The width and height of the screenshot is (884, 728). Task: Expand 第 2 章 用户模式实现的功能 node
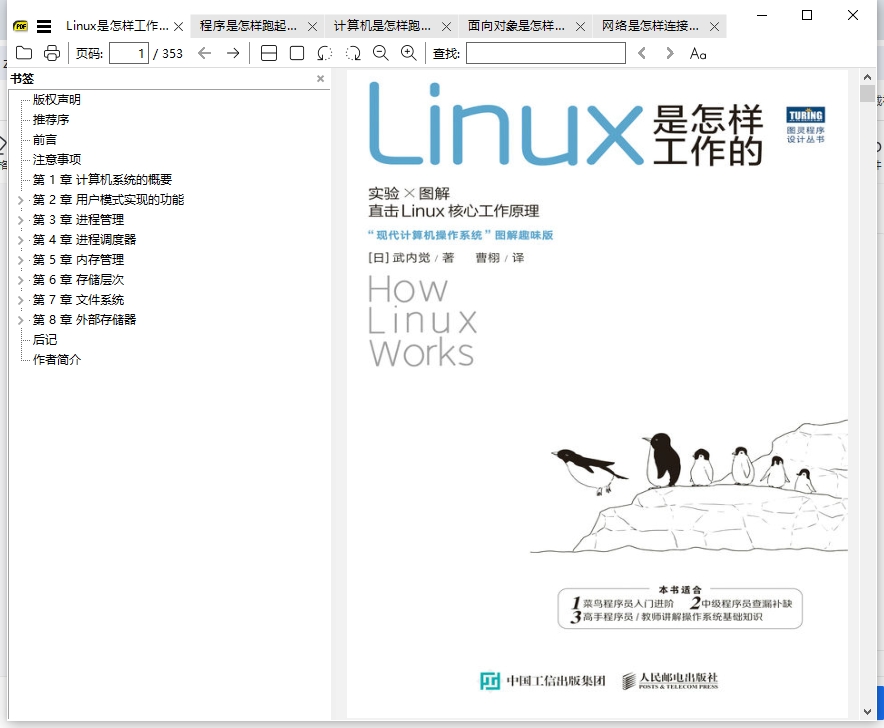tap(20, 200)
